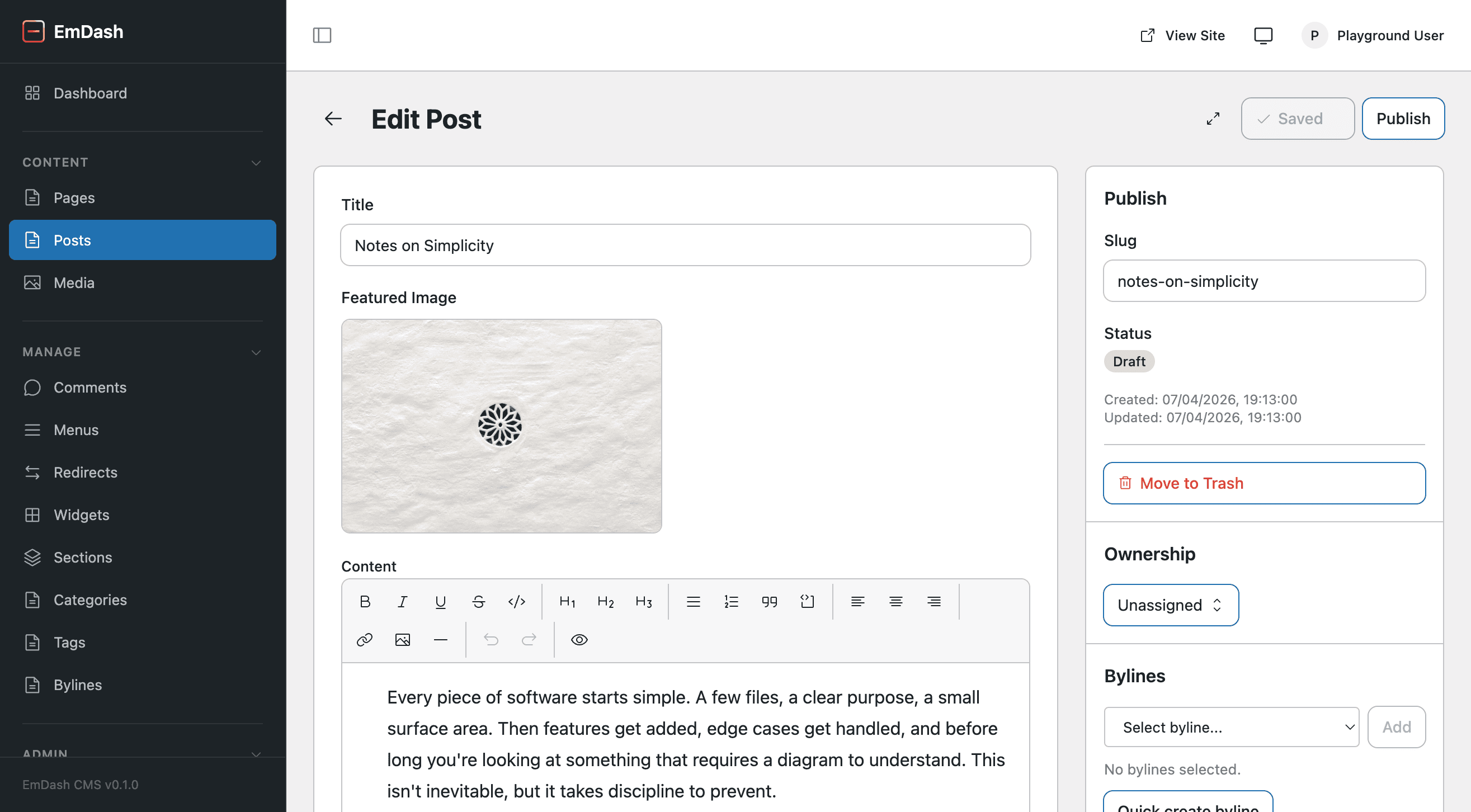Click the EmDash CMS v0.1.0 text
The image size is (1471, 812).
[80, 785]
